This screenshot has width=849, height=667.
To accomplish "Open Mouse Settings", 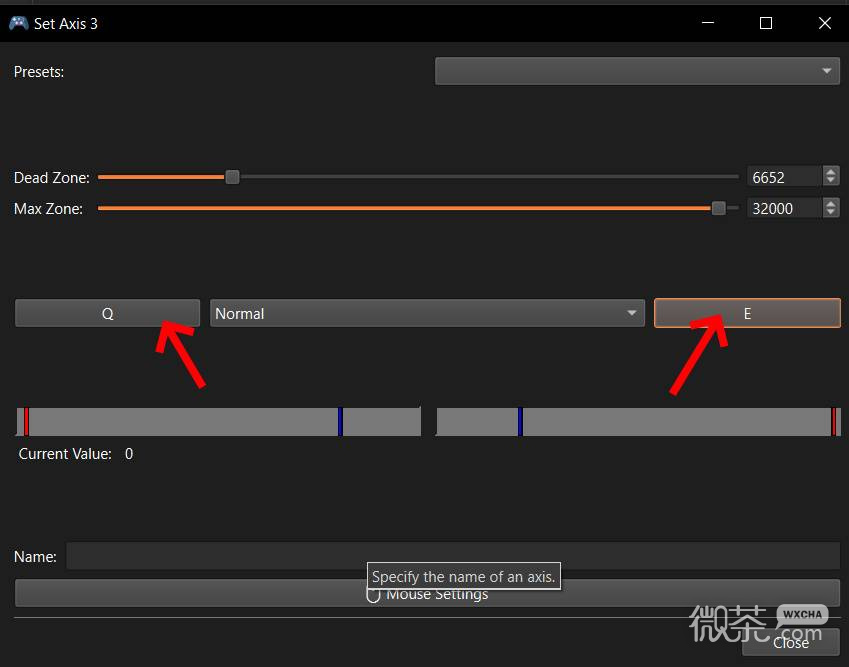I will (427, 593).
